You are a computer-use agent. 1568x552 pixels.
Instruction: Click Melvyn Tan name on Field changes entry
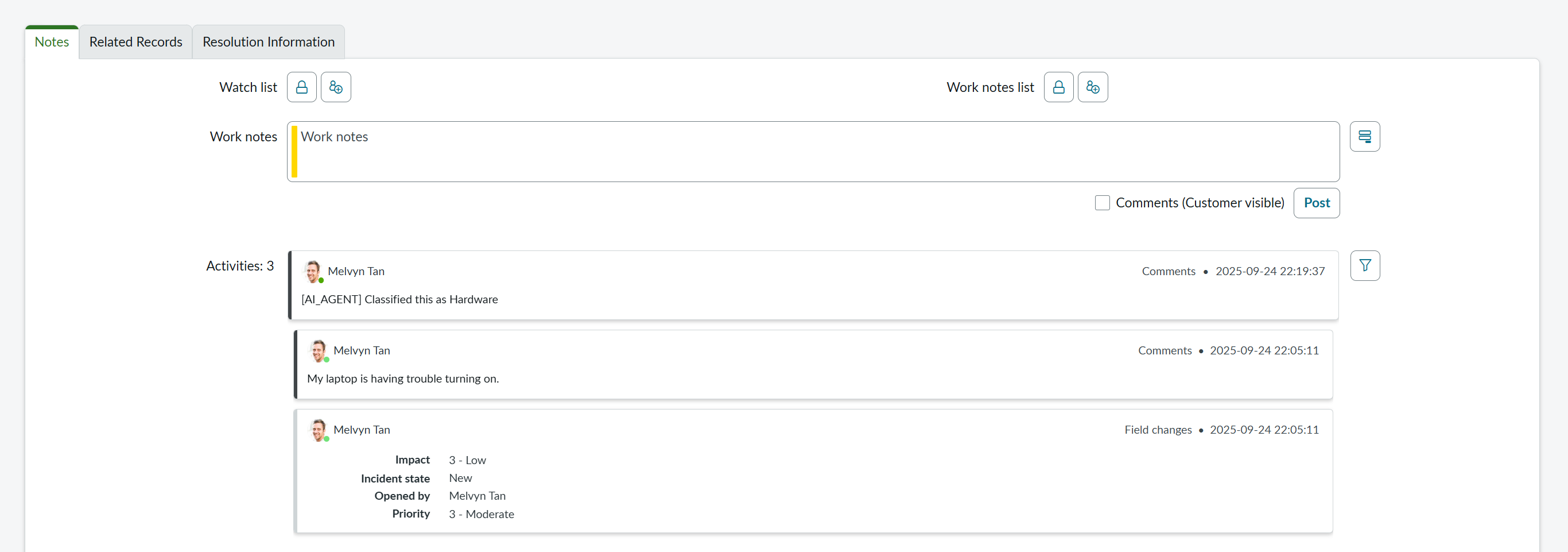pos(362,430)
